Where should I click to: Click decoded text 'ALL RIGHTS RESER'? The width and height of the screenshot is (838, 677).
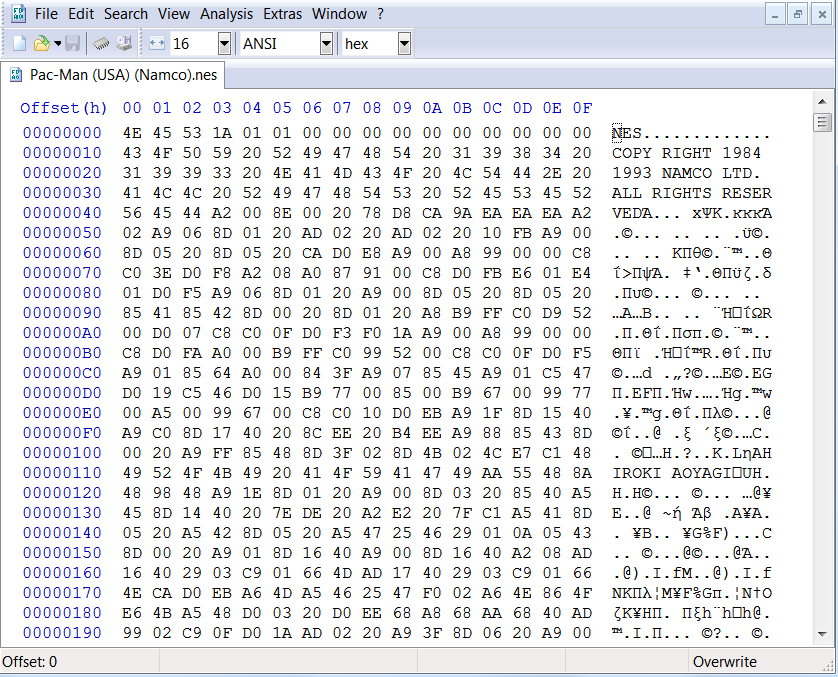pyautogui.click(x=692, y=193)
